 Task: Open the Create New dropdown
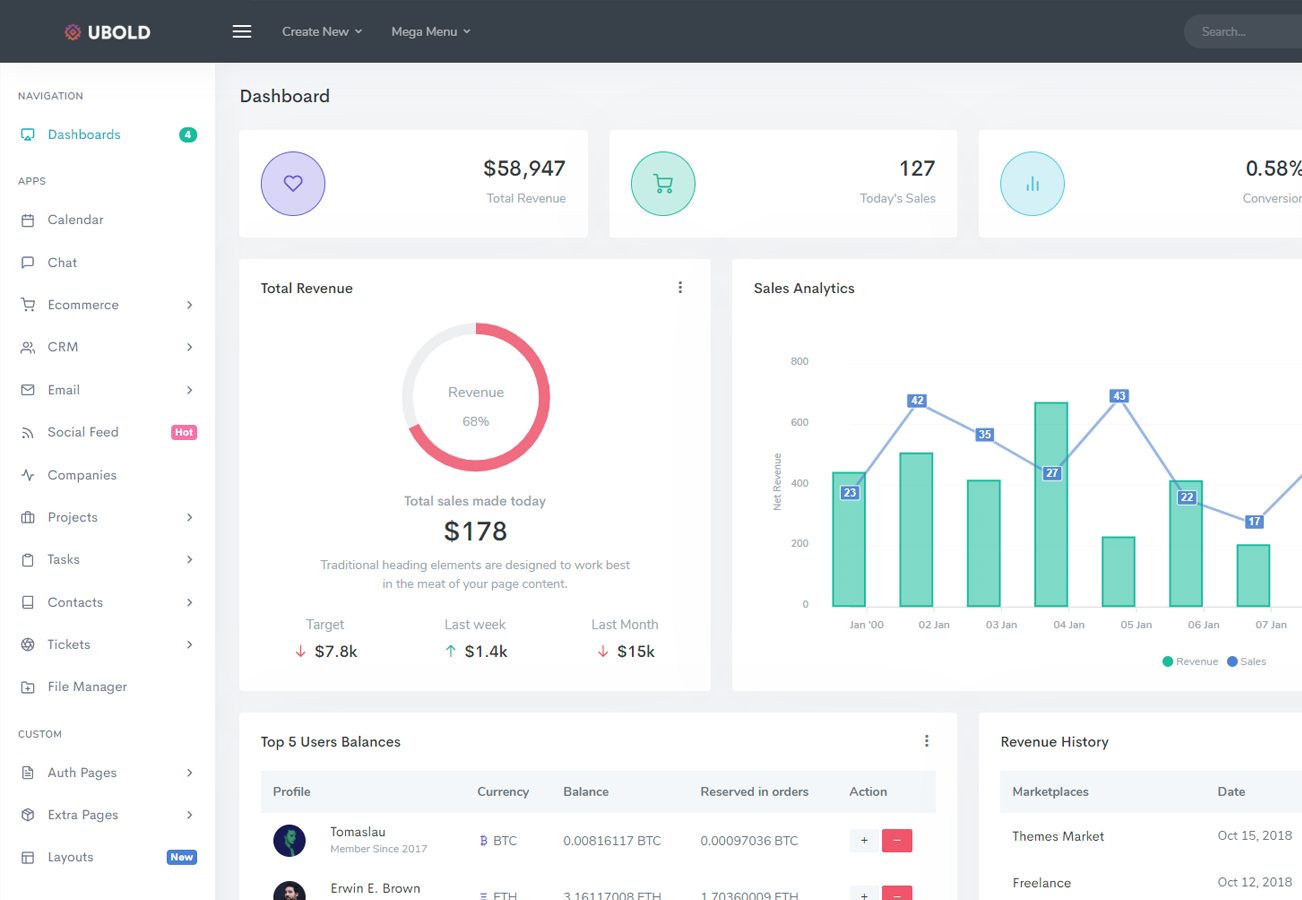(x=321, y=31)
